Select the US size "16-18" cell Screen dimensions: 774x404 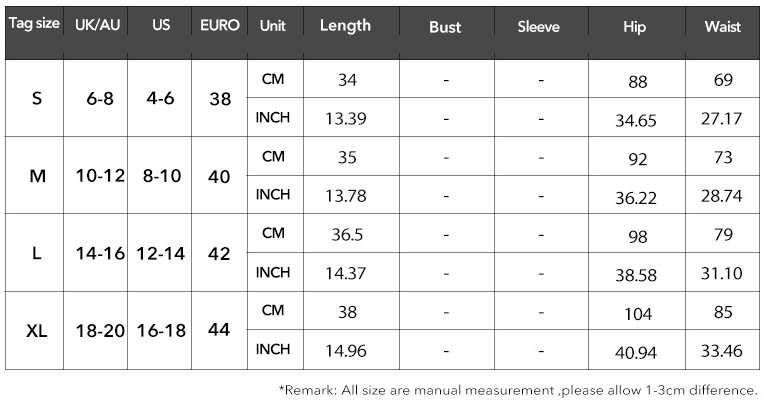[161, 331]
